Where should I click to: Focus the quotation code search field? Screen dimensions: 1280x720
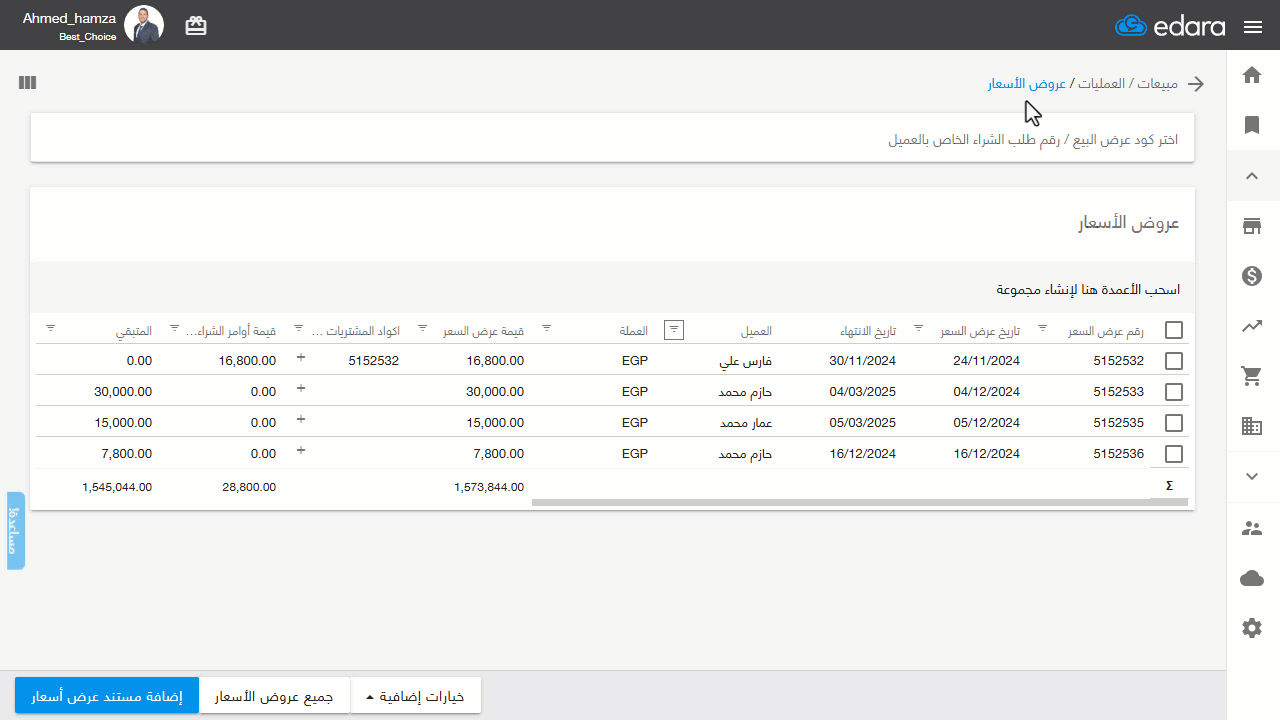point(613,139)
